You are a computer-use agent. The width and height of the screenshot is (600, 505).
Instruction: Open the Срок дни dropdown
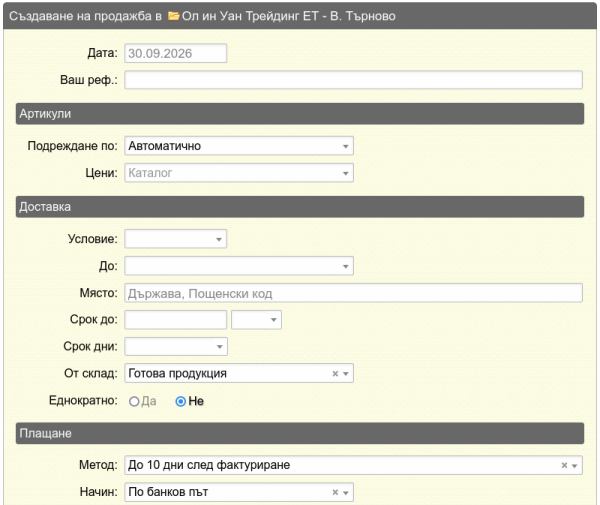(176, 347)
